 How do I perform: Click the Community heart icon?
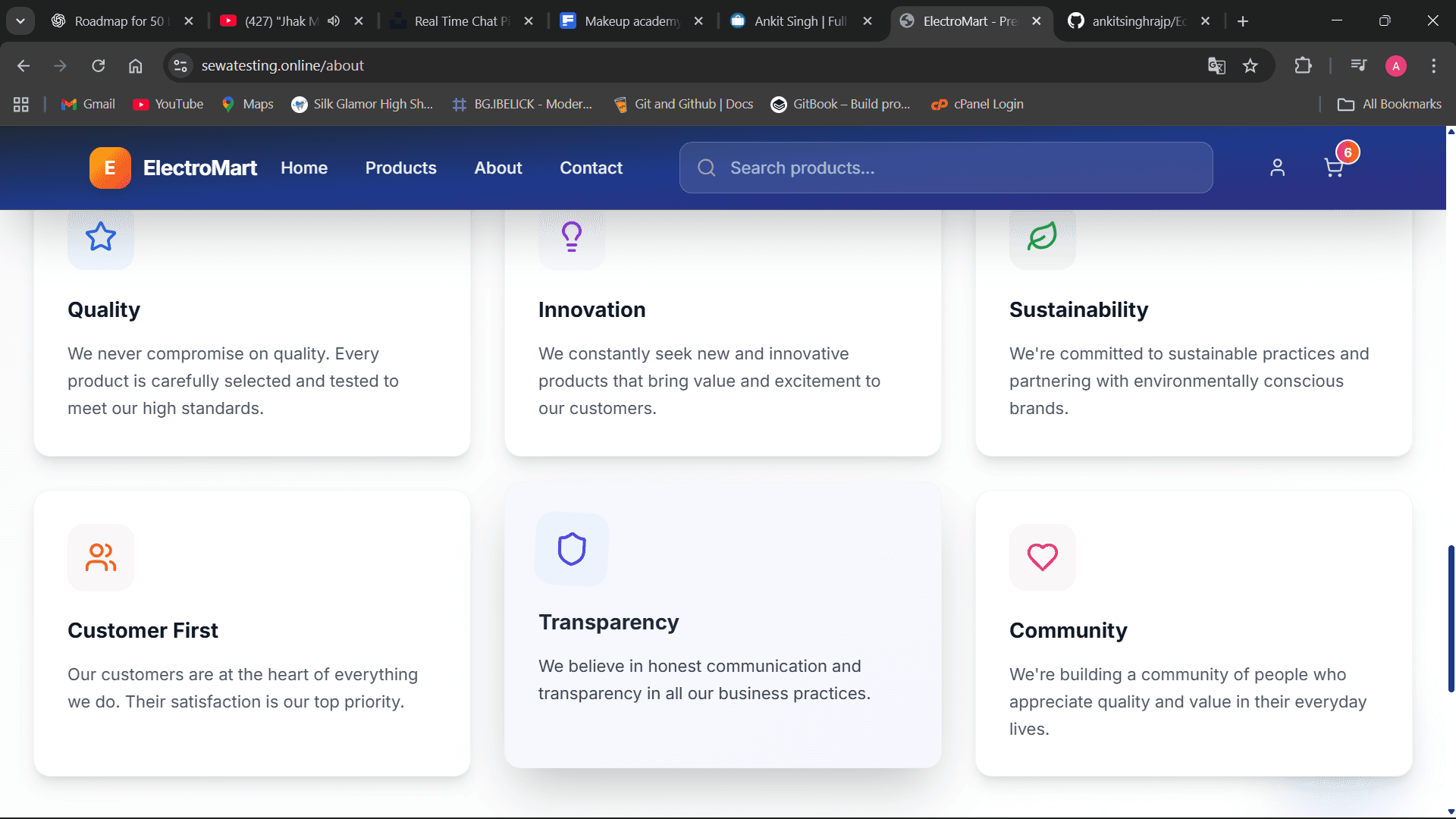pyautogui.click(x=1042, y=557)
